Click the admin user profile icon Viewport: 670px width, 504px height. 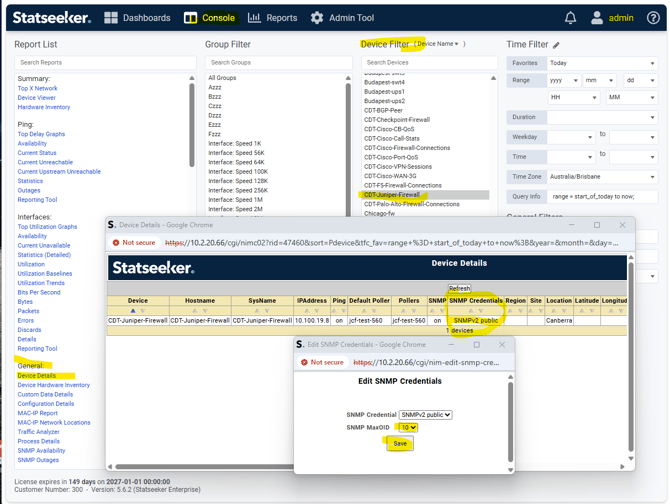597,18
